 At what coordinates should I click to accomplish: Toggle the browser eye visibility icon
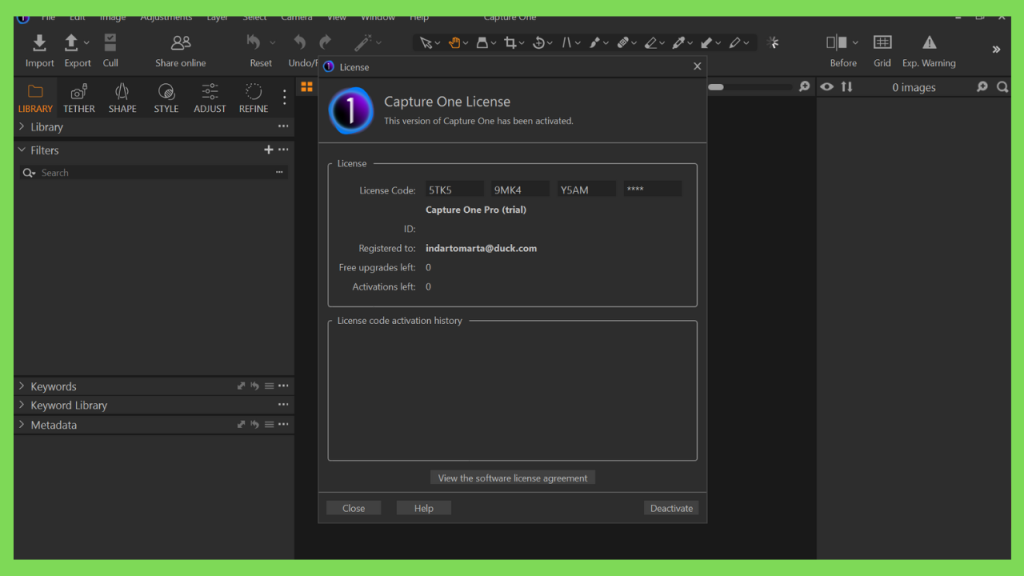[x=827, y=87]
